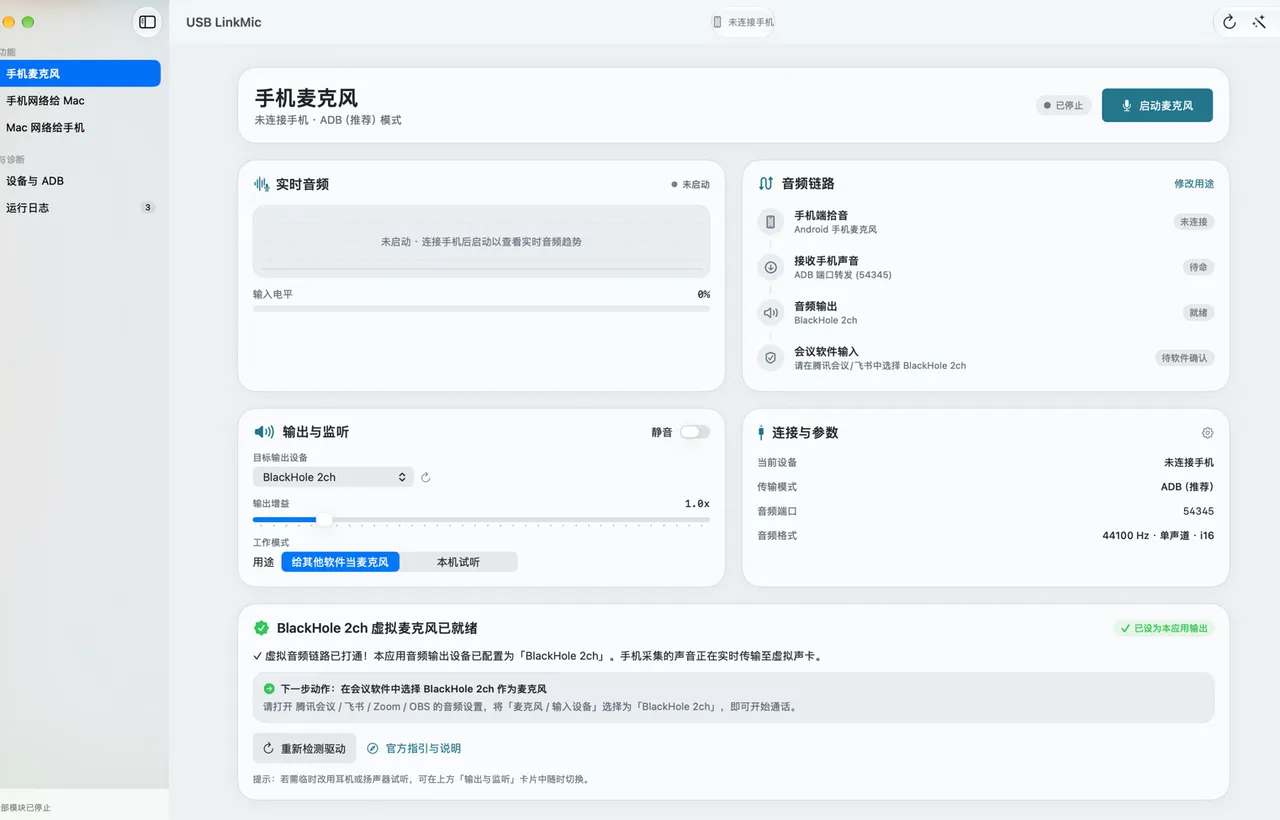Click the speaker icon in 音频输出 row

771,313
